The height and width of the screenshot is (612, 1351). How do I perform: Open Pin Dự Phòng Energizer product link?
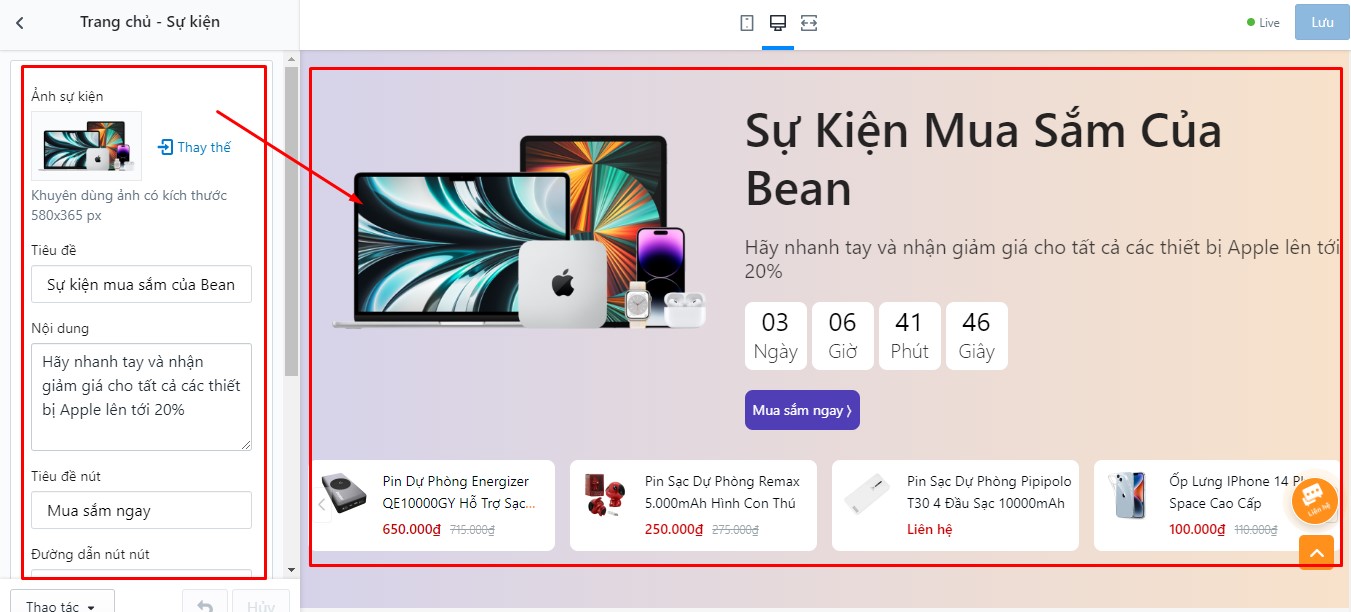click(456, 492)
